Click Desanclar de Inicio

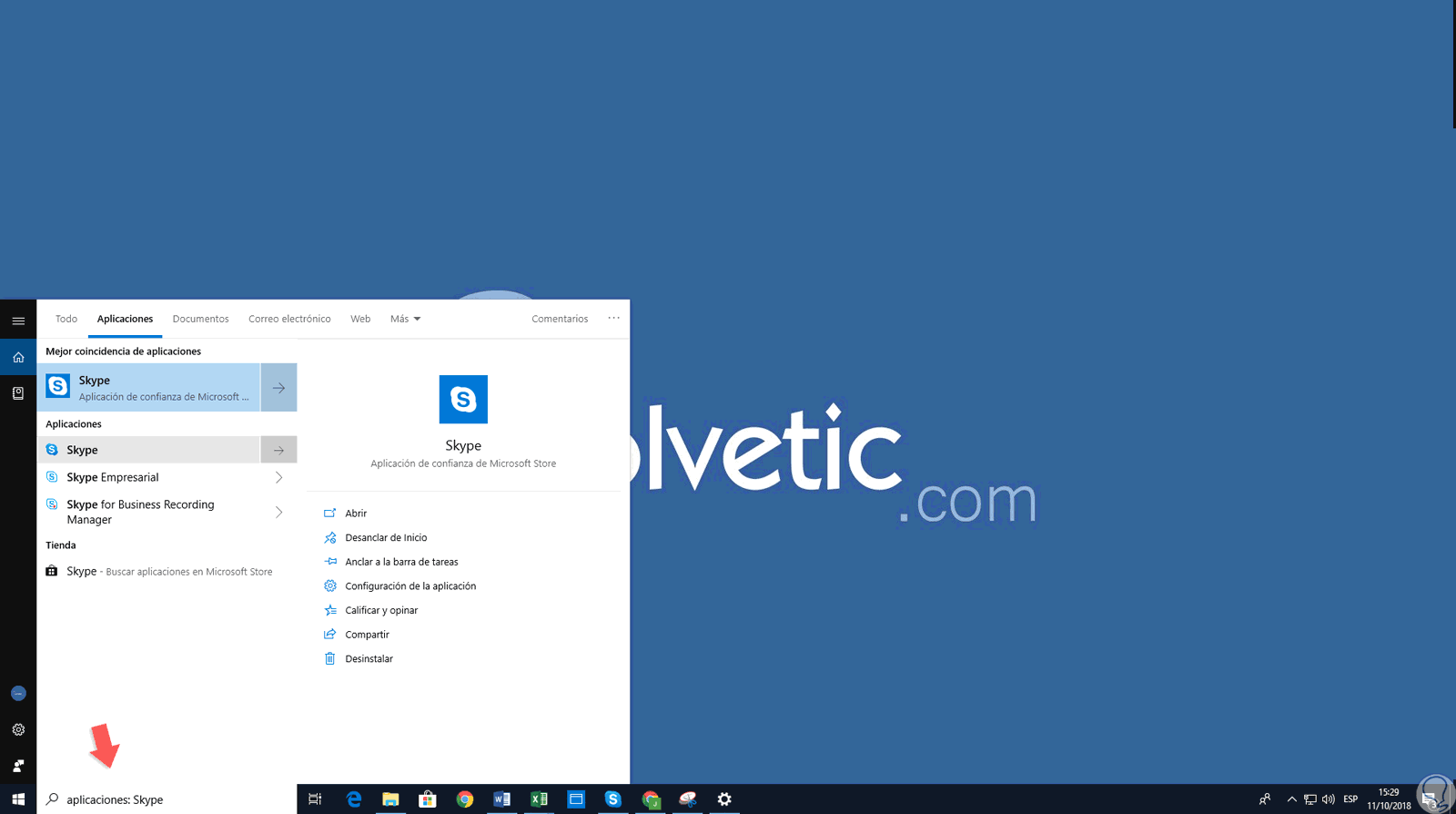(x=376, y=537)
